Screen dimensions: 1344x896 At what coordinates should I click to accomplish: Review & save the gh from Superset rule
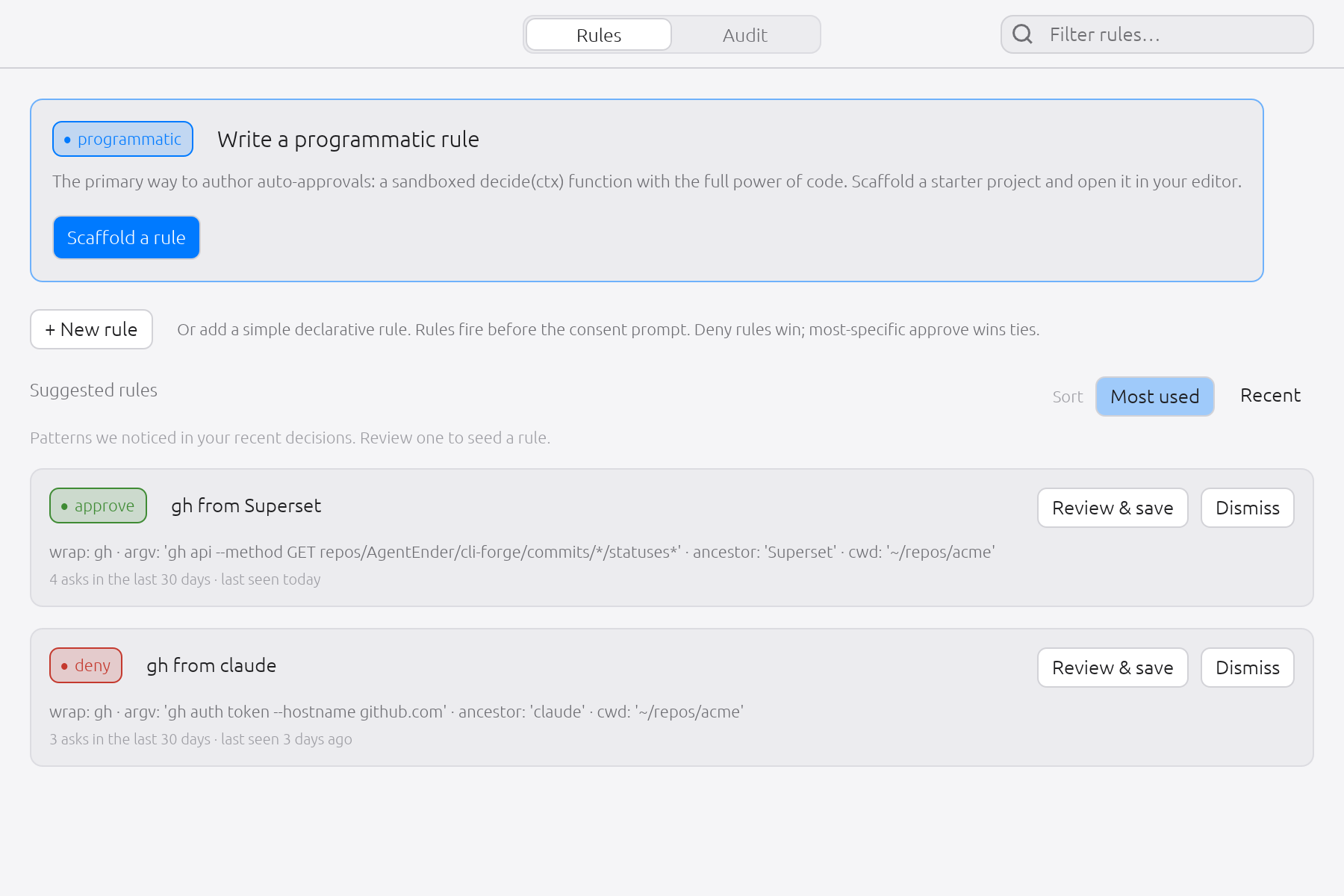click(x=1113, y=508)
